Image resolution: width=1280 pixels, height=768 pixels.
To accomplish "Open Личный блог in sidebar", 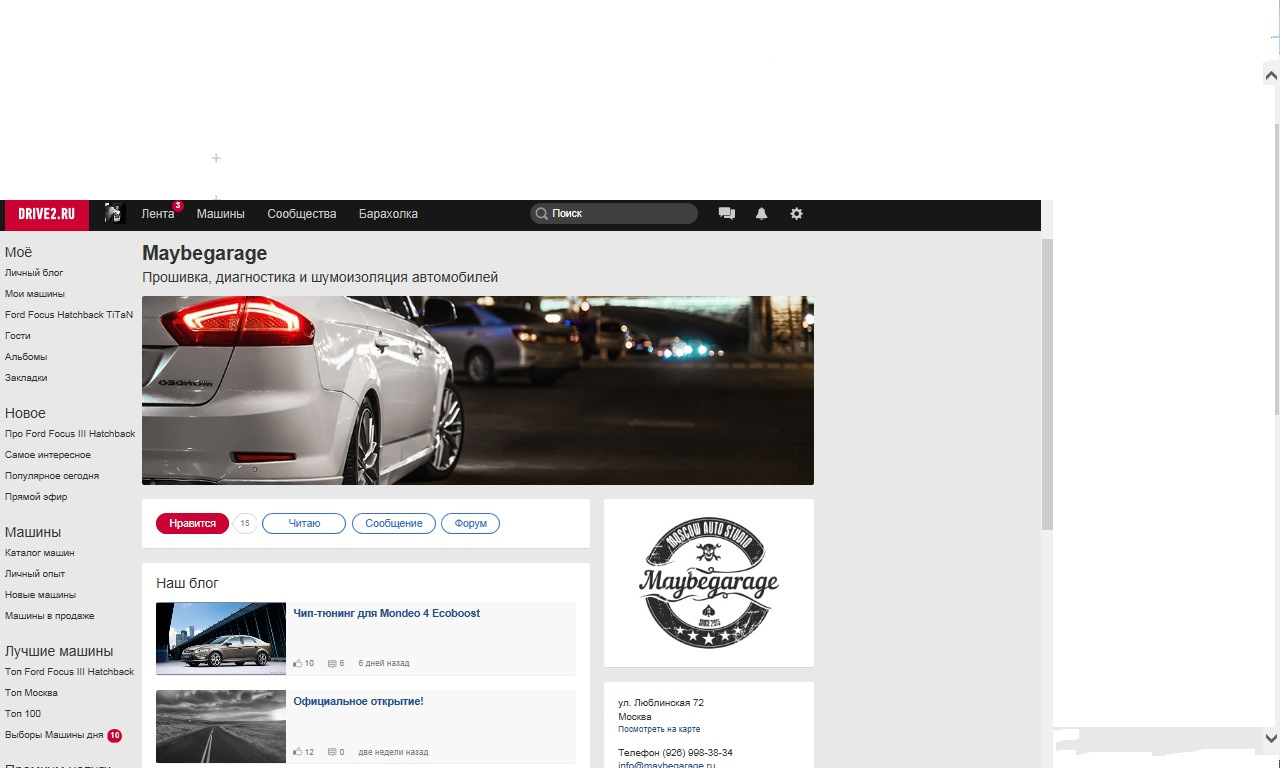I will (x=34, y=273).
